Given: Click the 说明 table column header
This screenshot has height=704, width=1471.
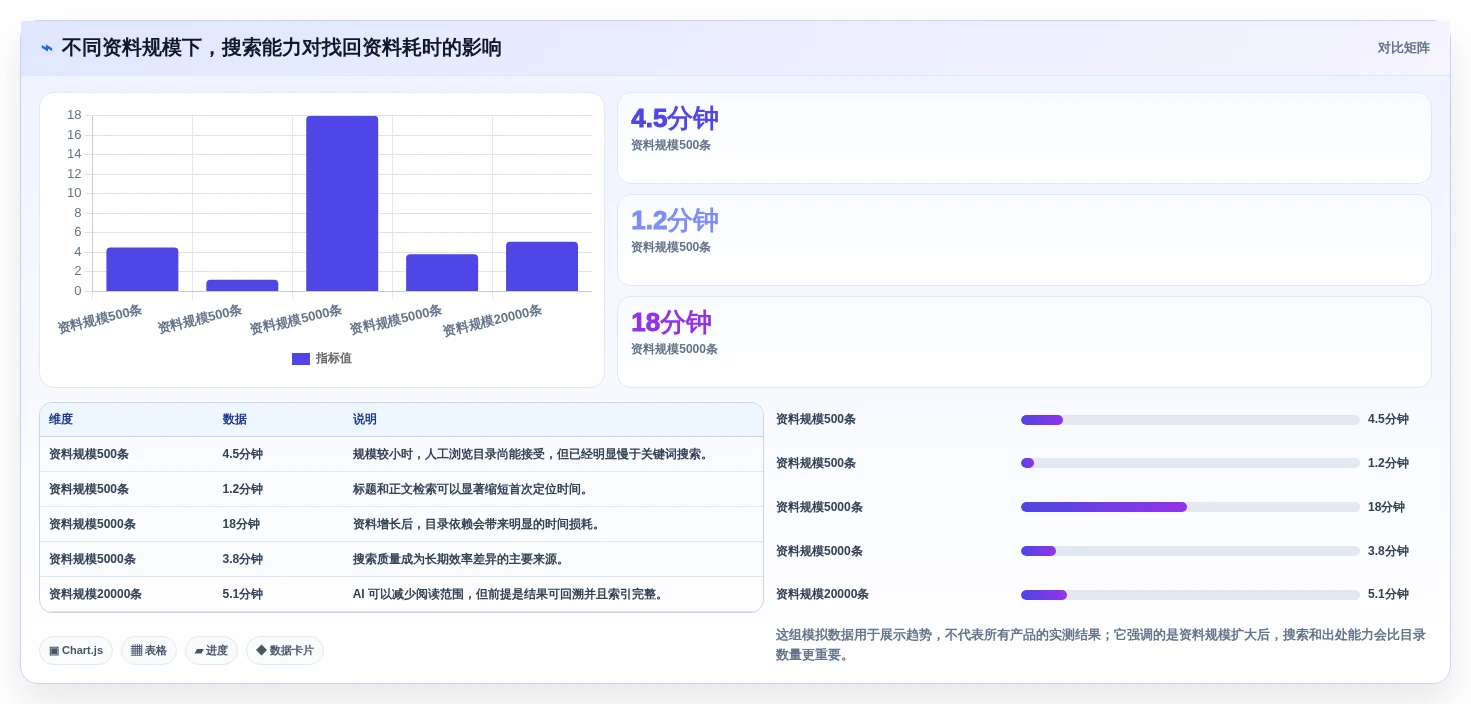Looking at the screenshot, I should (365, 420).
